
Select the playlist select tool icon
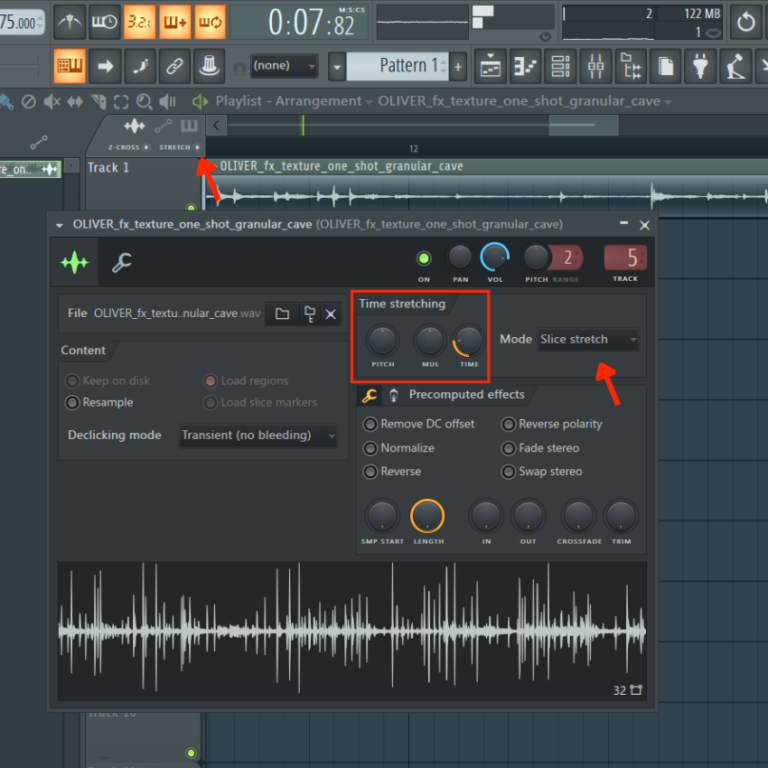coord(121,102)
